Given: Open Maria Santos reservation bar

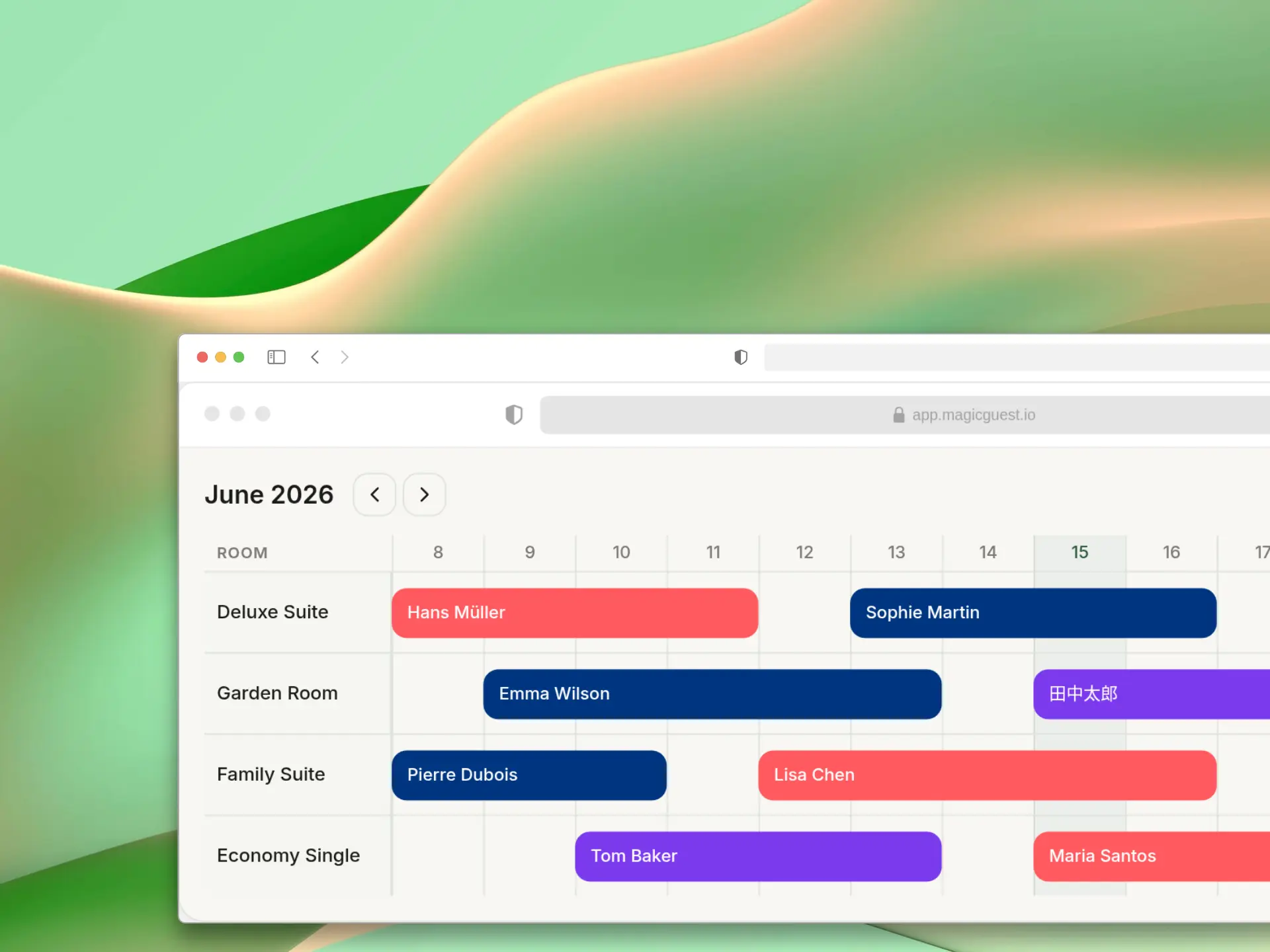Looking at the screenshot, I should [x=1152, y=856].
